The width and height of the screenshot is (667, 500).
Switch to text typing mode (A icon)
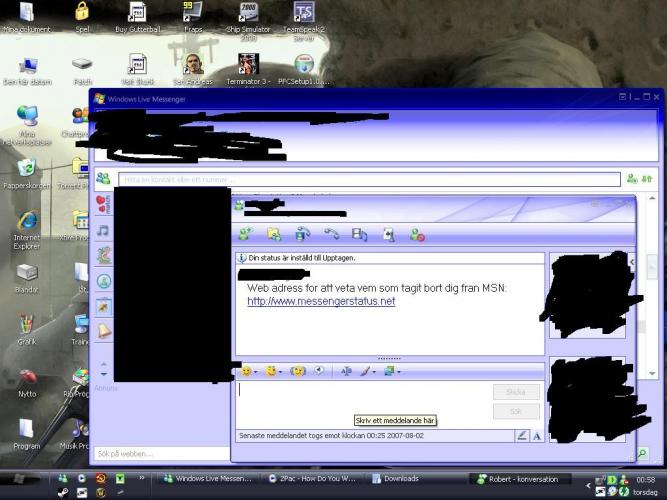[537, 436]
